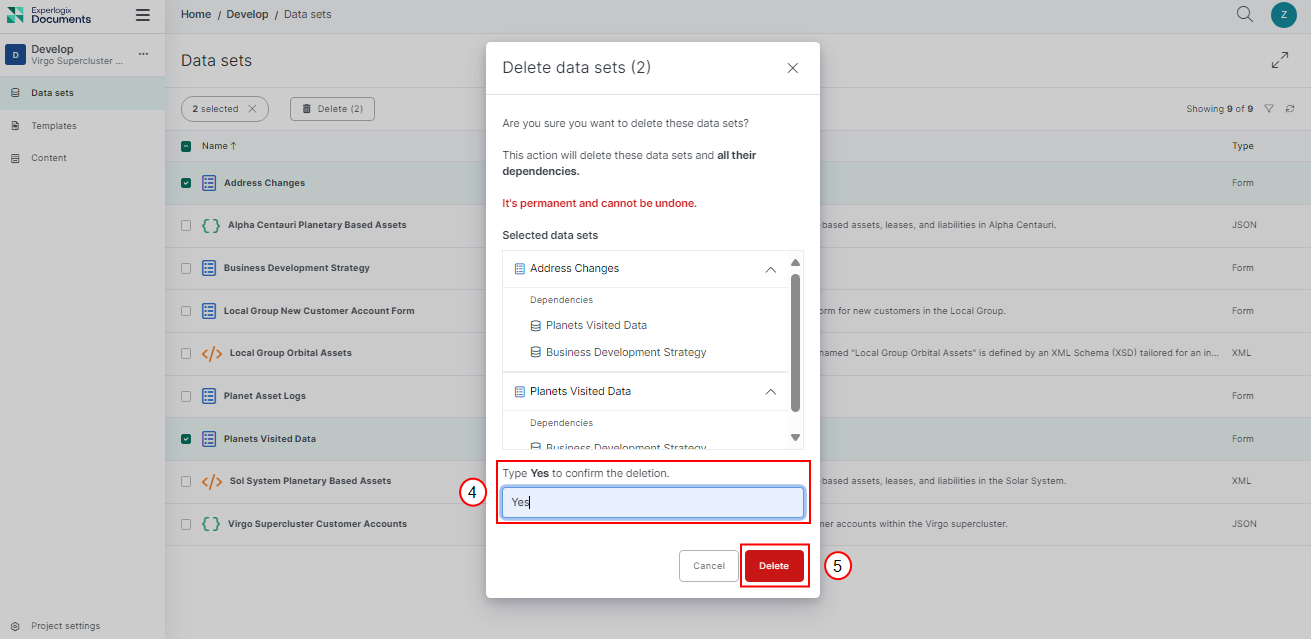Image resolution: width=1311 pixels, height=639 pixels.
Task: Open the filter icon for data sets
Action: click(x=1268, y=109)
